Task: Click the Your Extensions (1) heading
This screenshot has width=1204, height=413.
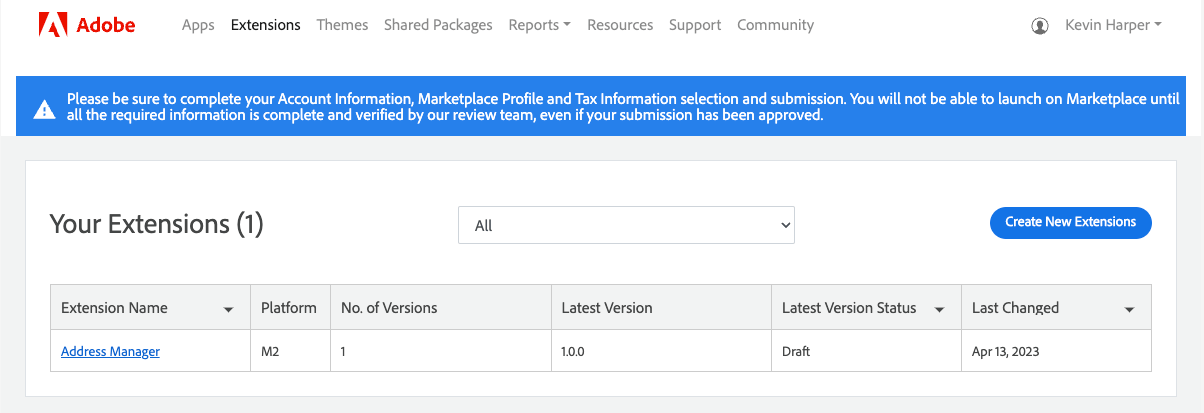Action: tap(156, 224)
